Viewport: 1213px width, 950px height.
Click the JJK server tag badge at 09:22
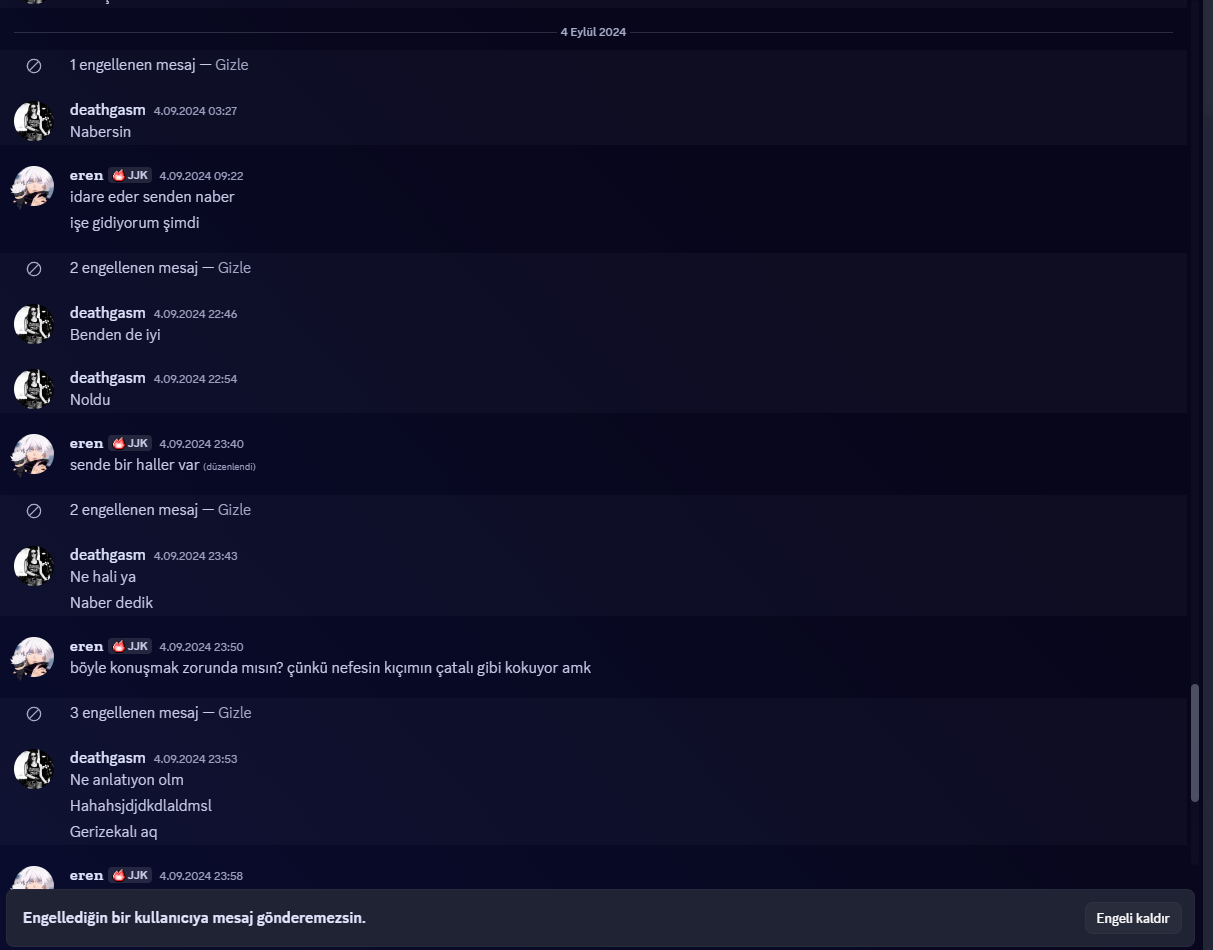pyautogui.click(x=130, y=175)
